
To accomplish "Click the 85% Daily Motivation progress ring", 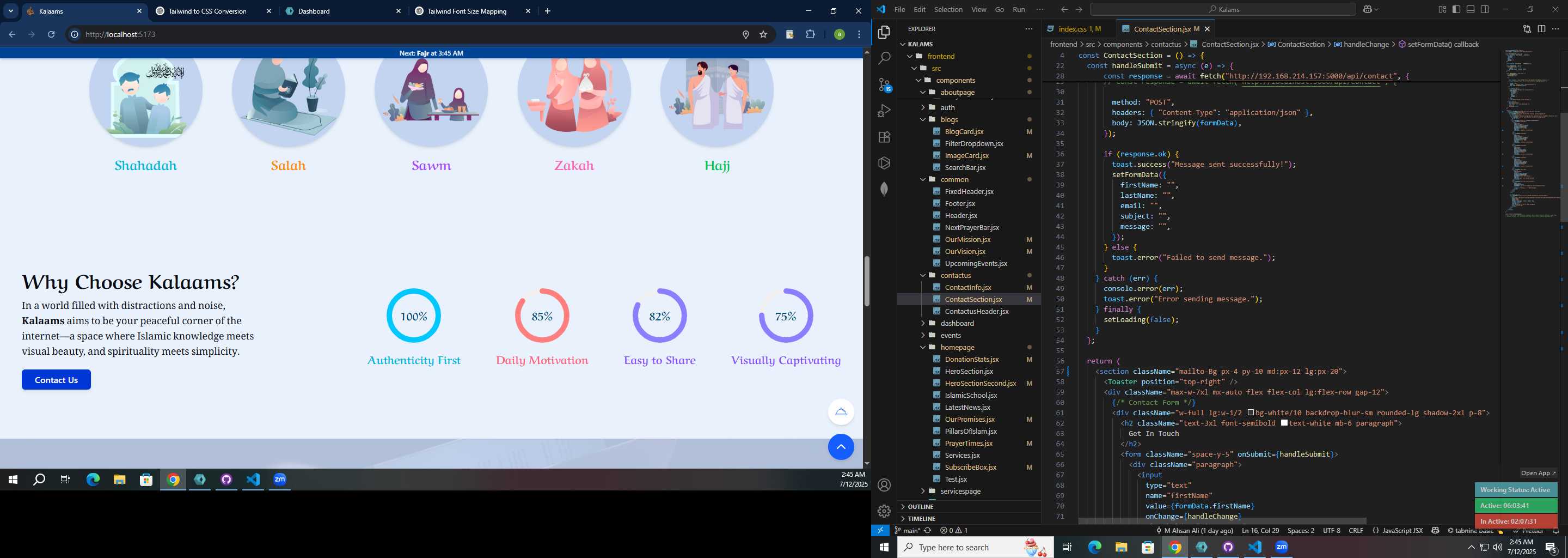I will click(542, 316).
